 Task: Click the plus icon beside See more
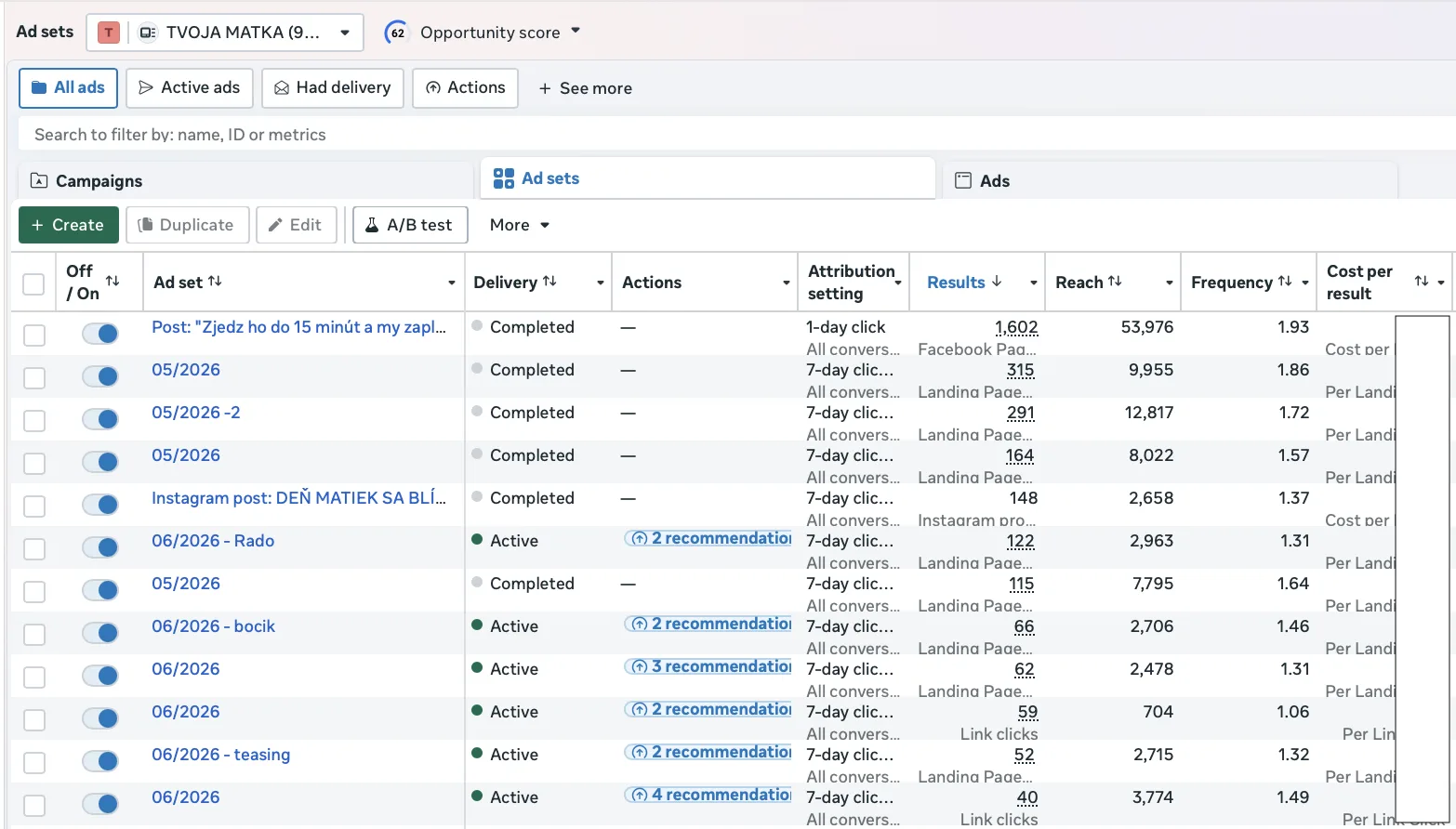tap(546, 88)
